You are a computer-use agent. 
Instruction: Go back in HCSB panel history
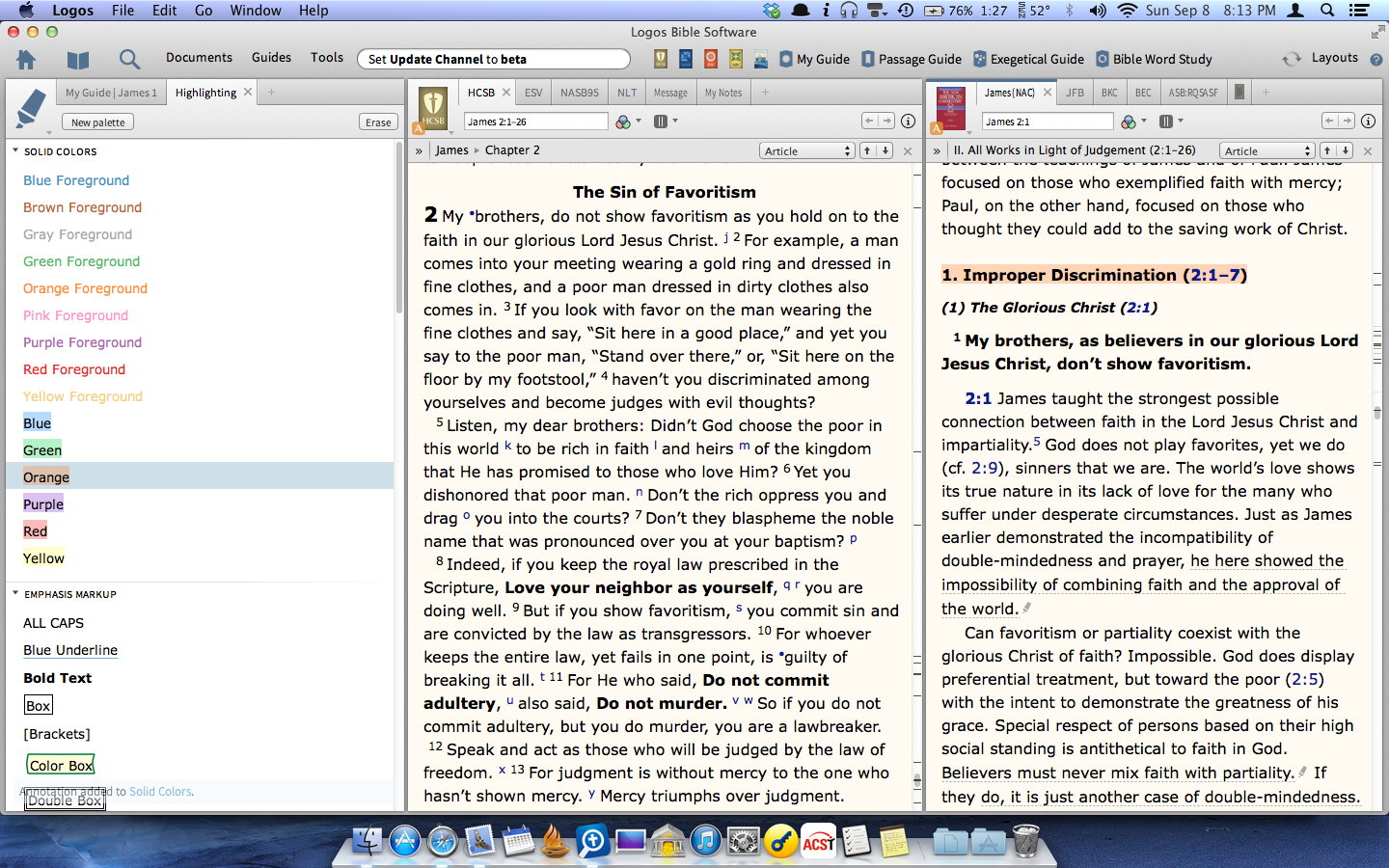(870, 121)
